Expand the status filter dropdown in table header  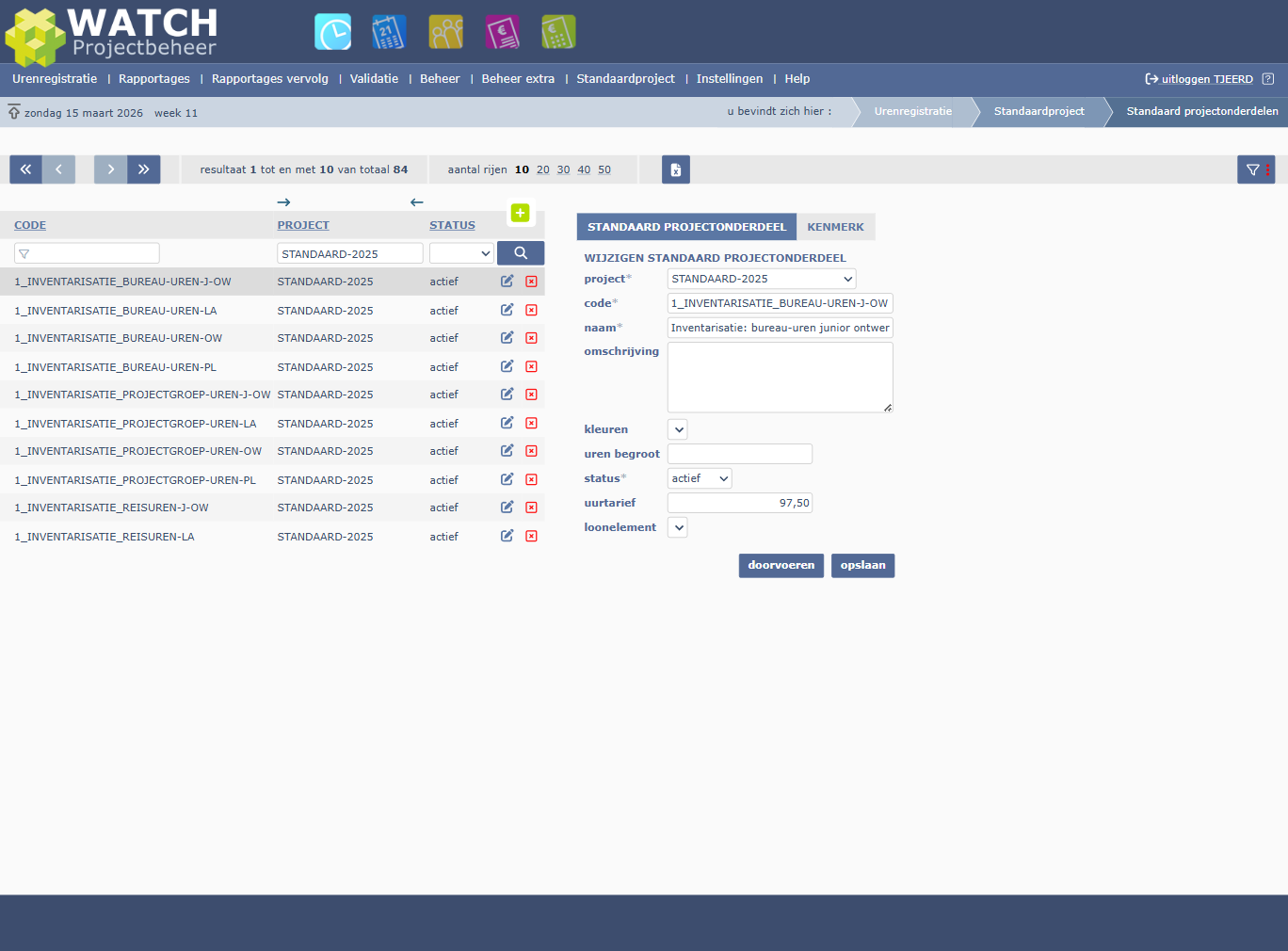pos(461,253)
